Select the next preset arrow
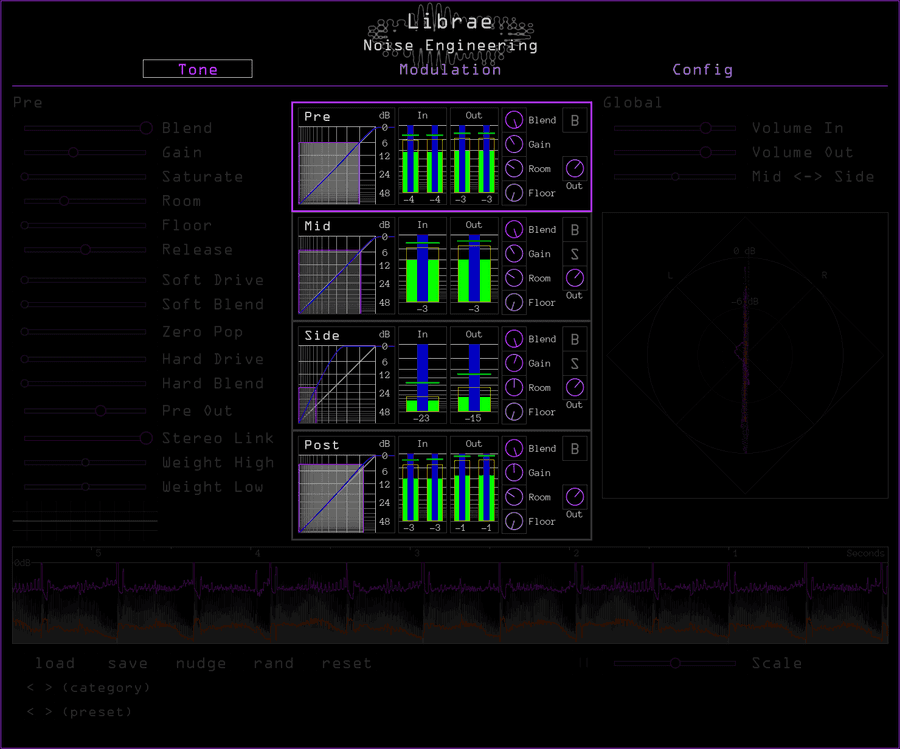Screen dimensions: 900x749 pos(49,712)
